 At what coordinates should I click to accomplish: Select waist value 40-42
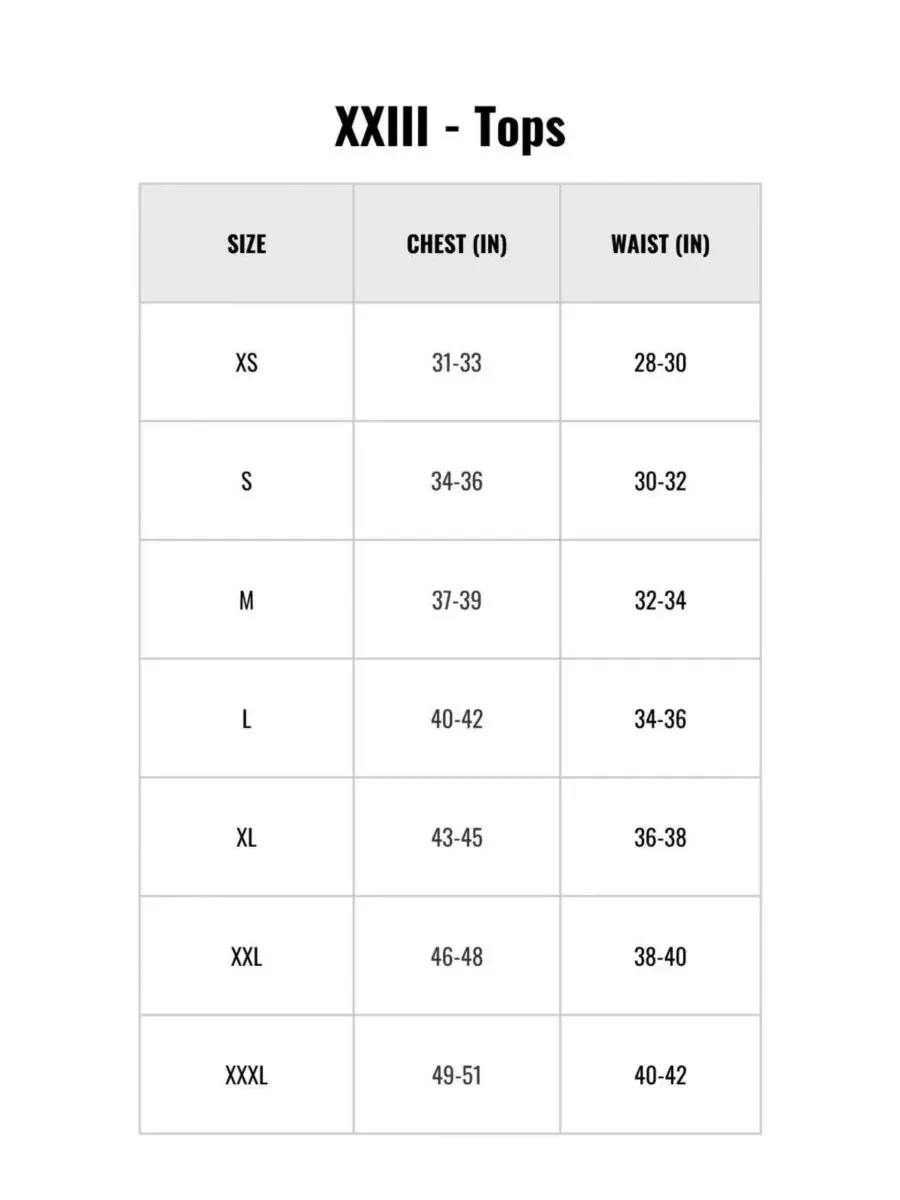pos(660,1076)
